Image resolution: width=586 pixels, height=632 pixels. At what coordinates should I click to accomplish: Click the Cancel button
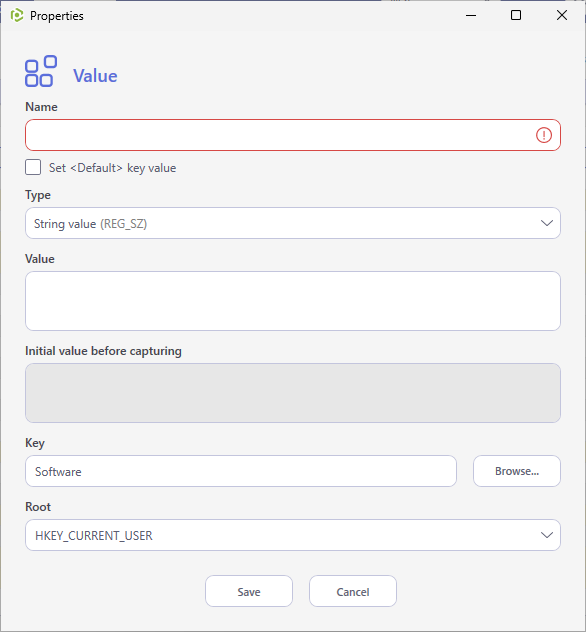(x=353, y=591)
